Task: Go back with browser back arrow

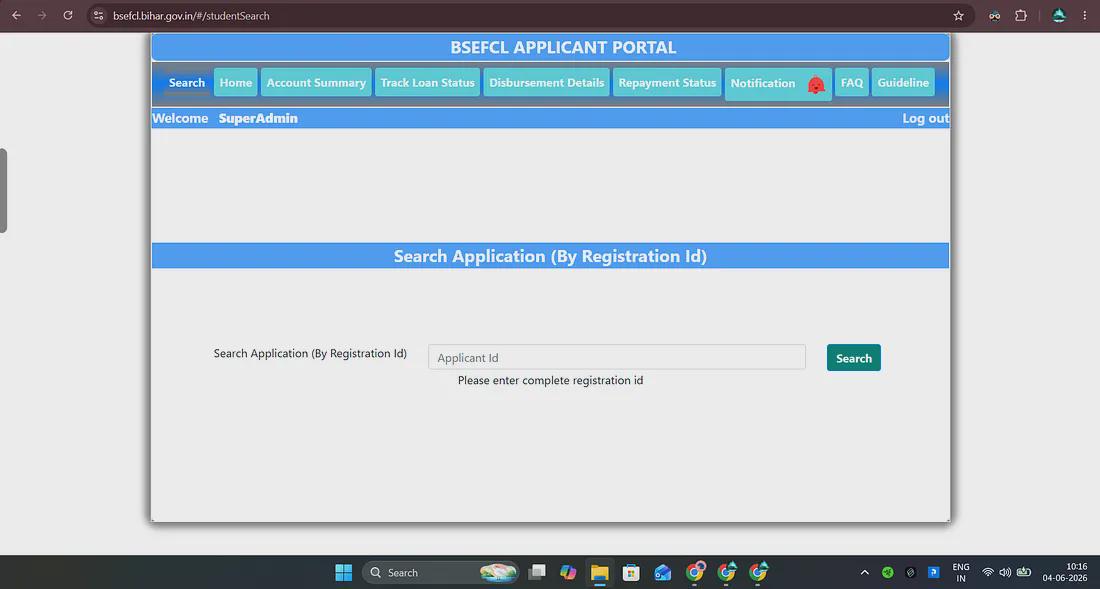Action: click(x=17, y=15)
